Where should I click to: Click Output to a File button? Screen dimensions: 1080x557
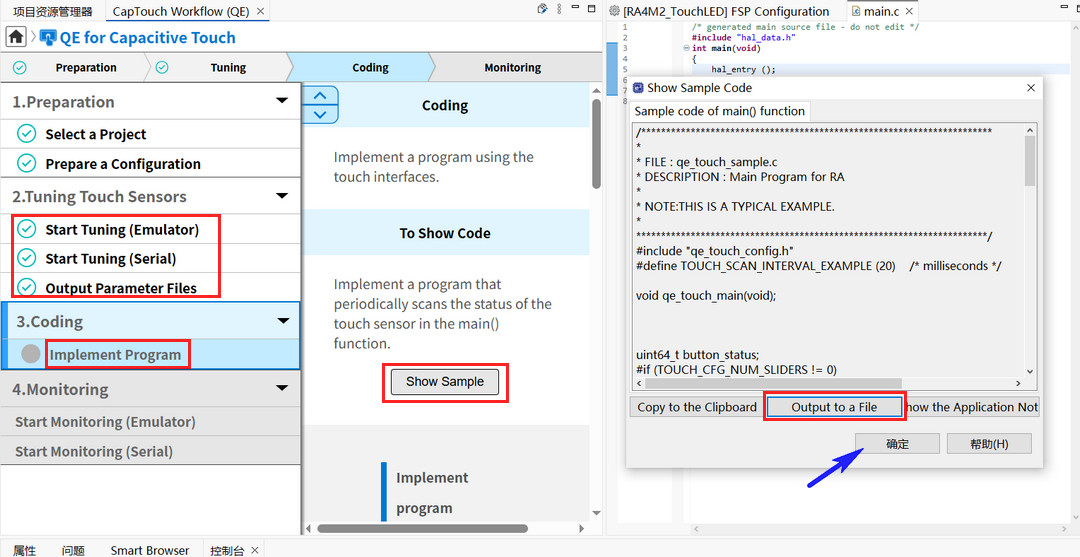pos(833,407)
